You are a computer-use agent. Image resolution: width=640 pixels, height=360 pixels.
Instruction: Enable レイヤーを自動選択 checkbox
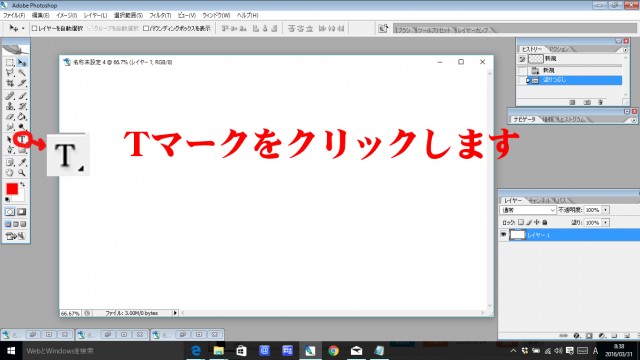[x=35, y=28]
